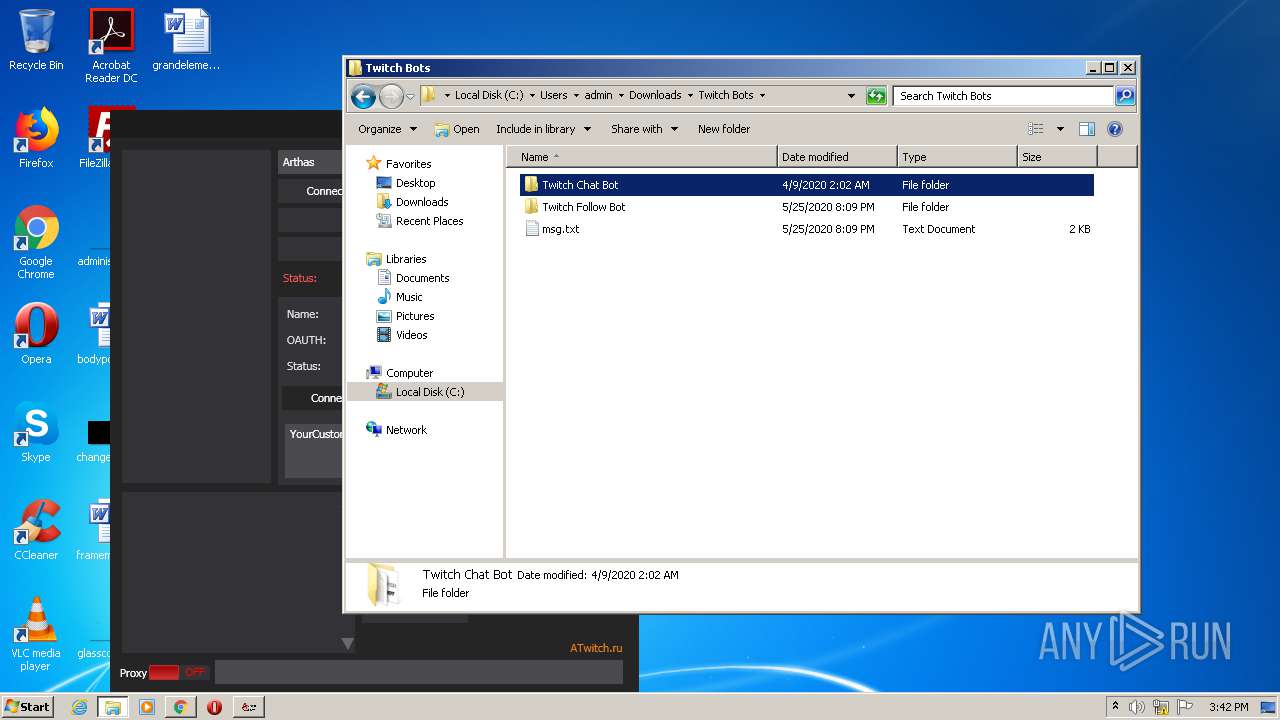Screen dimensions: 1280x720
Task: Sort by Type column header
Action: [957, 157]
